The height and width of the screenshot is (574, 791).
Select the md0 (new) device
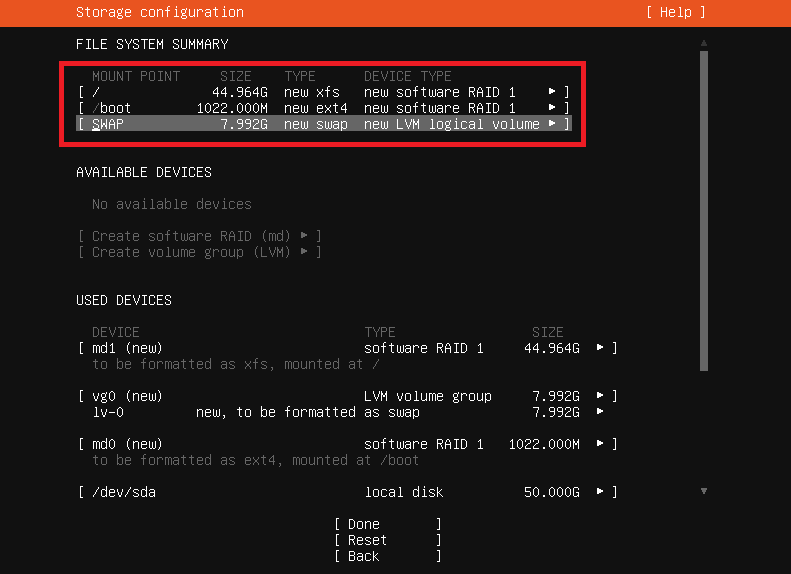click(348, 444)
